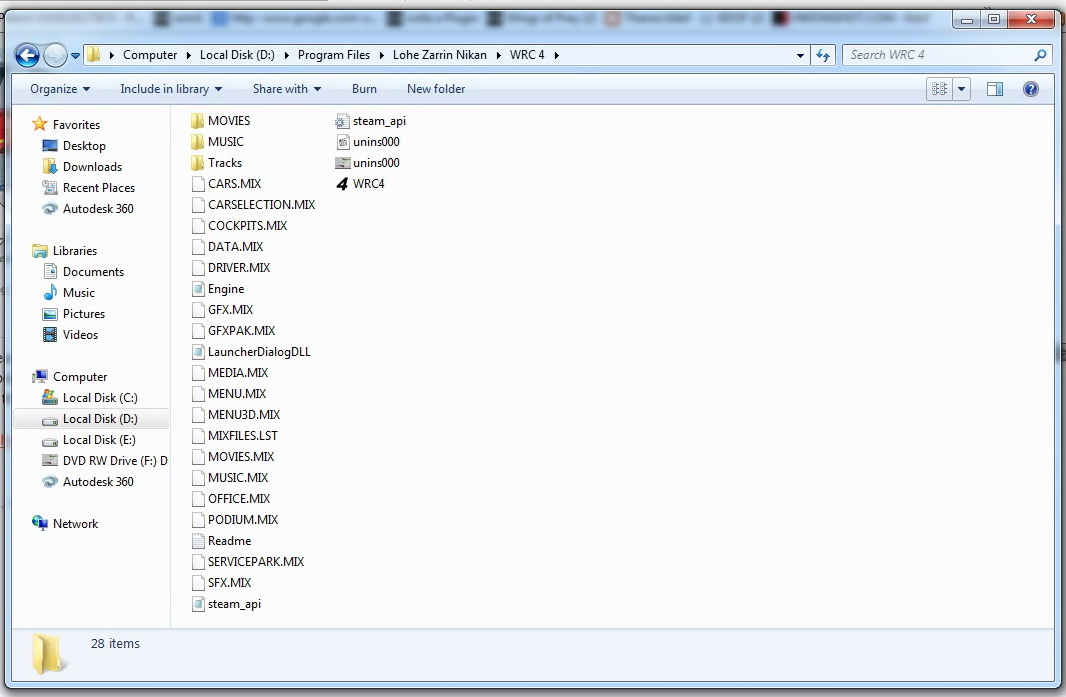Viewport: 1066px width, 697px height.
Task: Select the DATA.MIX file
Action: pyautogui.click(x=235, y=247)
